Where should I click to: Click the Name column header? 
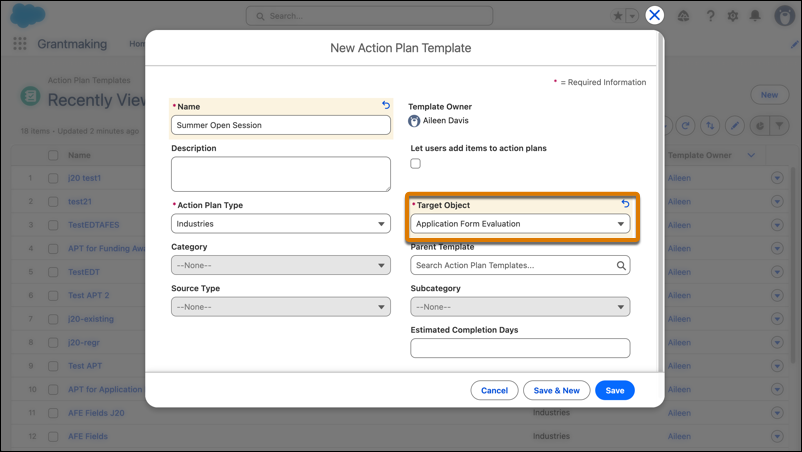(x=79, y=155)
